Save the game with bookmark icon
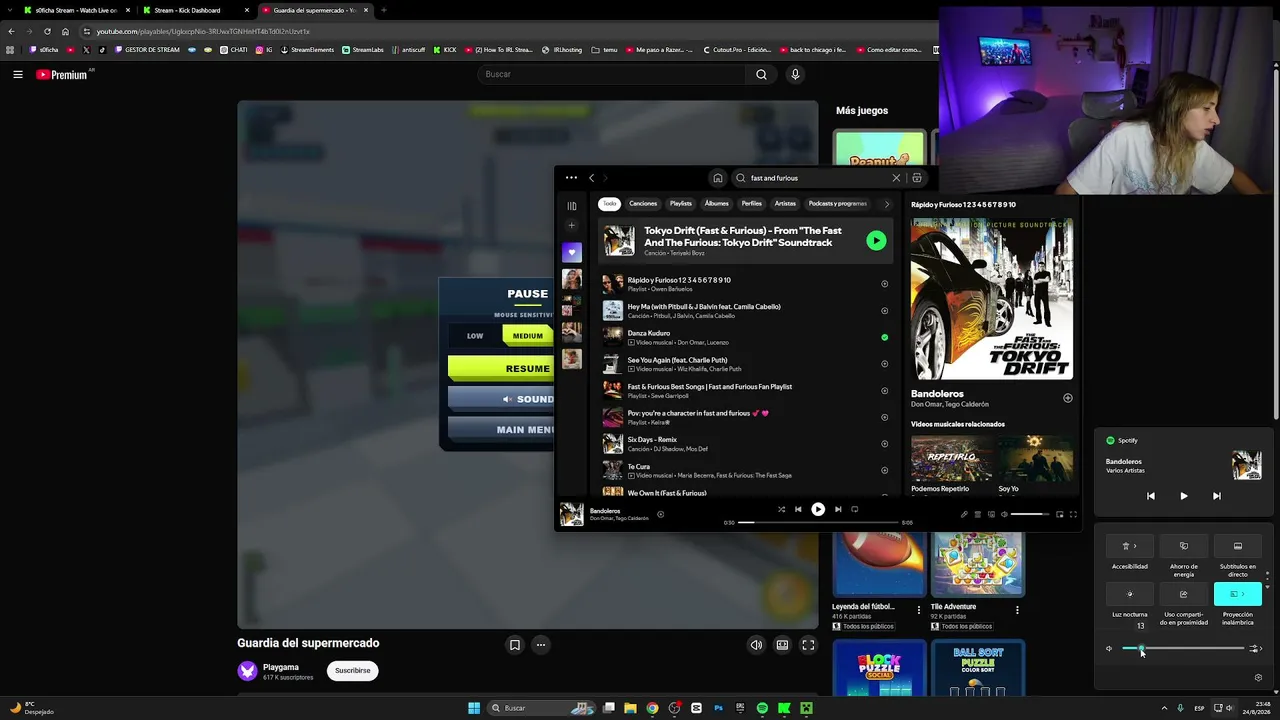Image resolution: width=1280 pixels, height=720 pixels. pyautogui.click(x=514, y=645)
